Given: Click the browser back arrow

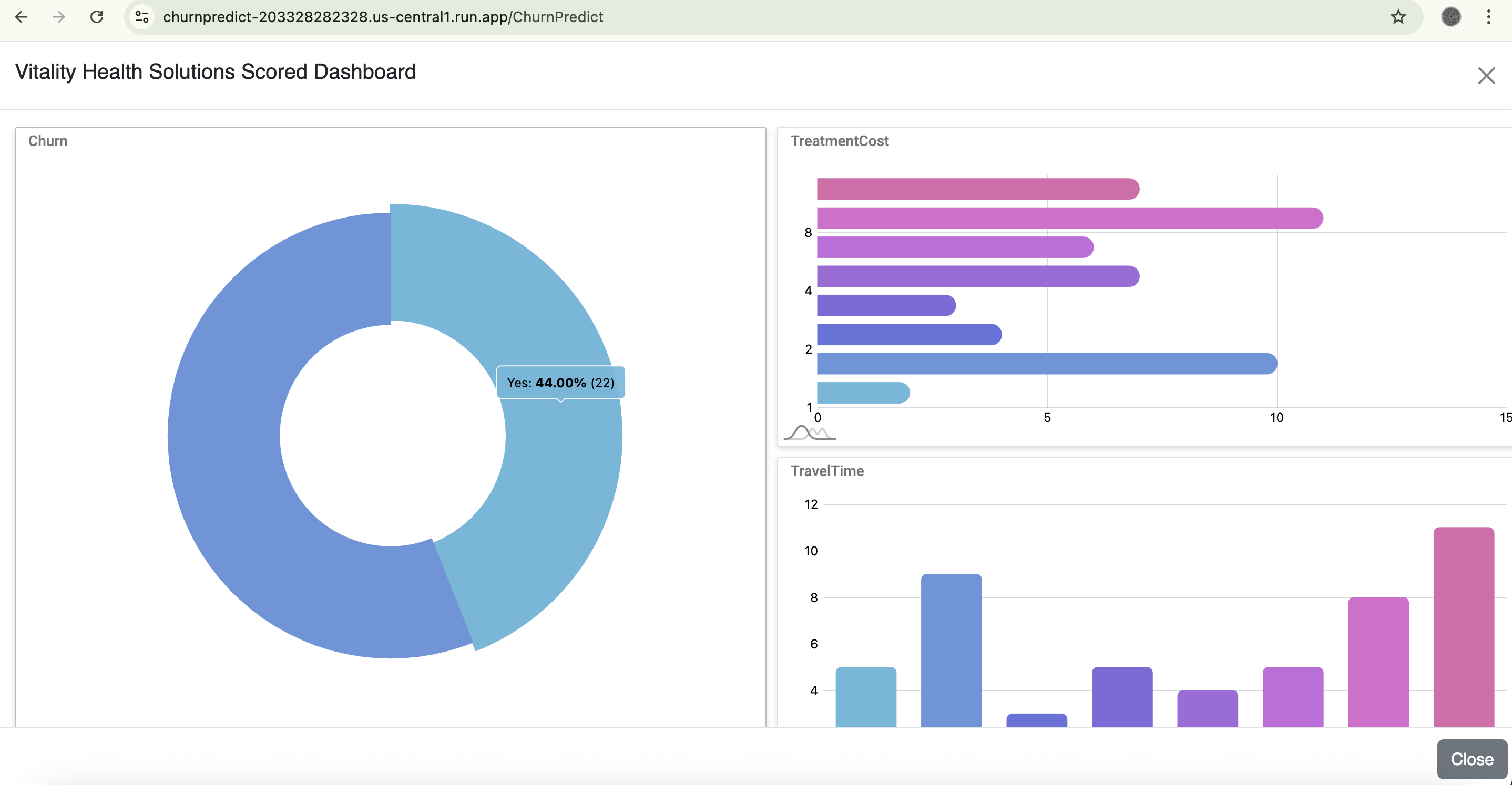Looking at the screenshot, I should click(x=21, y=17).
